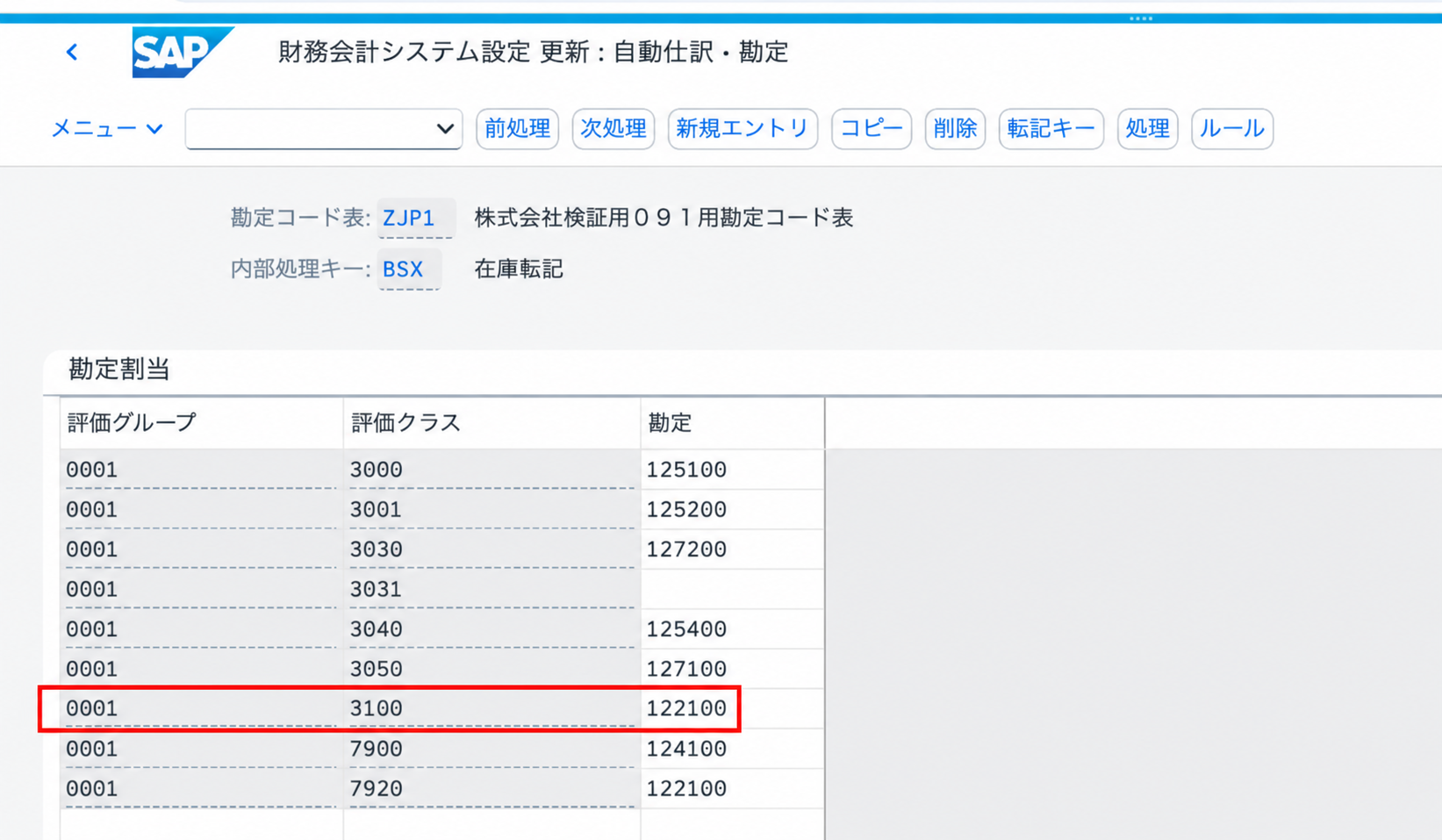
Task: Select account cell 125100
Action: click(732, 470)
